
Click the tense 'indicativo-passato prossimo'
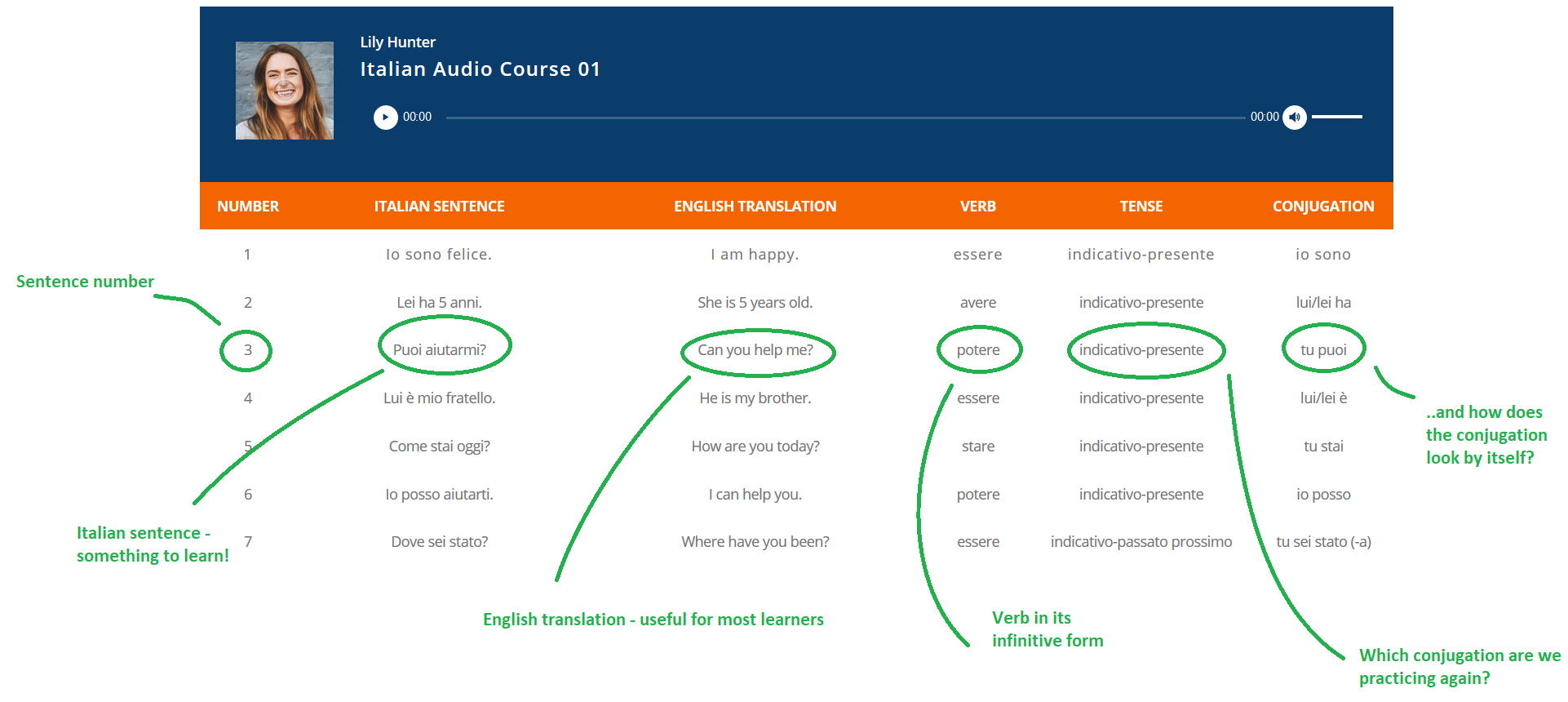point(1141,542)
